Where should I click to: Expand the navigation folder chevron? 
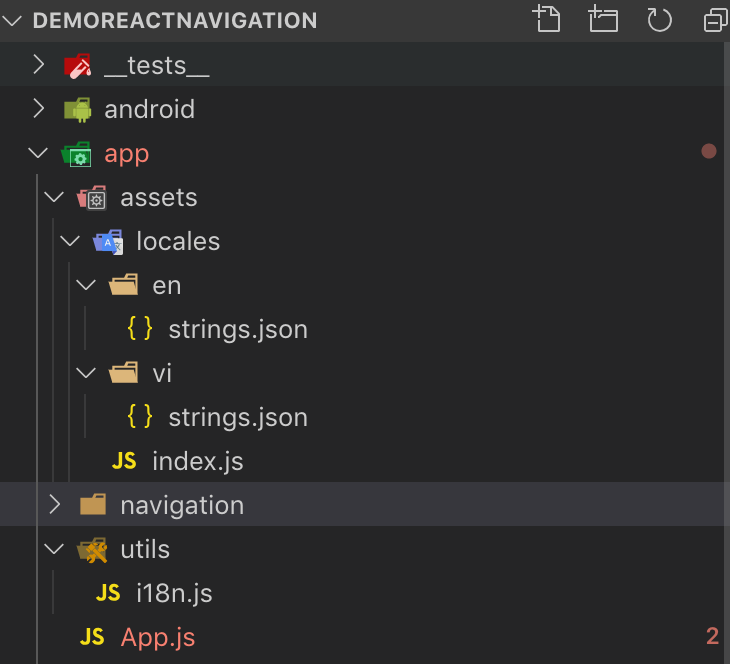tap(55, 505)
